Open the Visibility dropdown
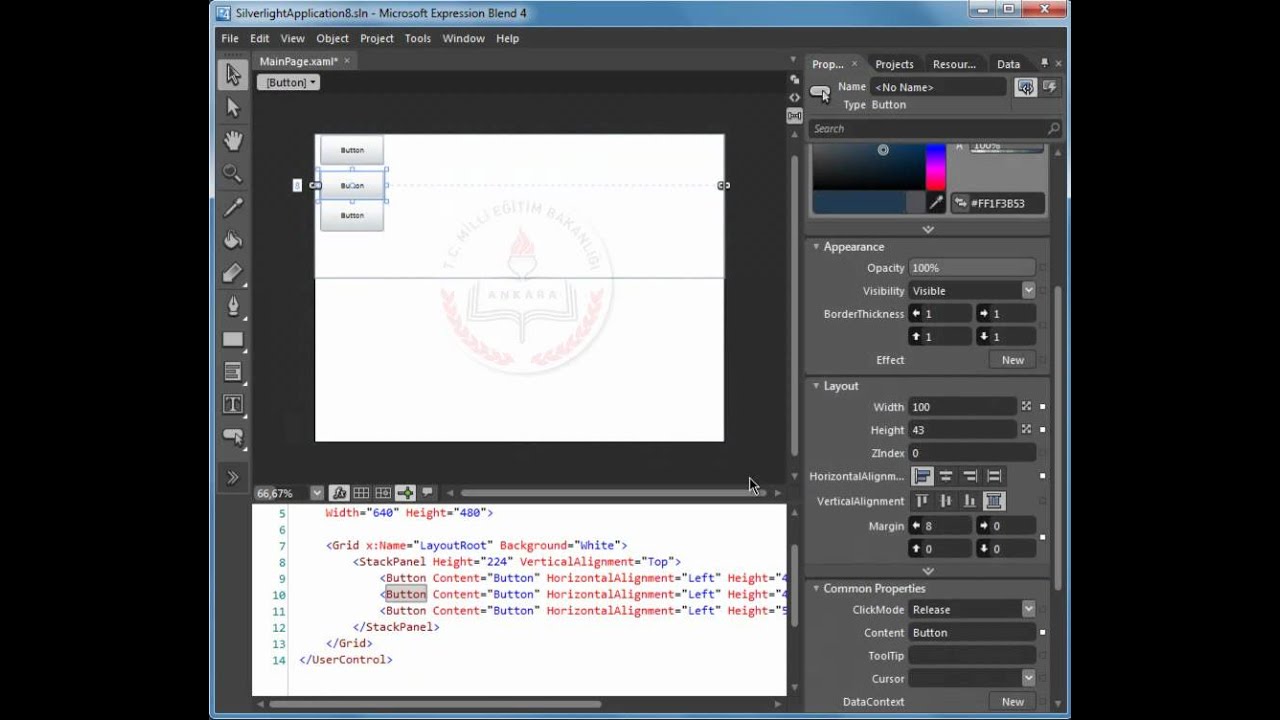 1028,291
